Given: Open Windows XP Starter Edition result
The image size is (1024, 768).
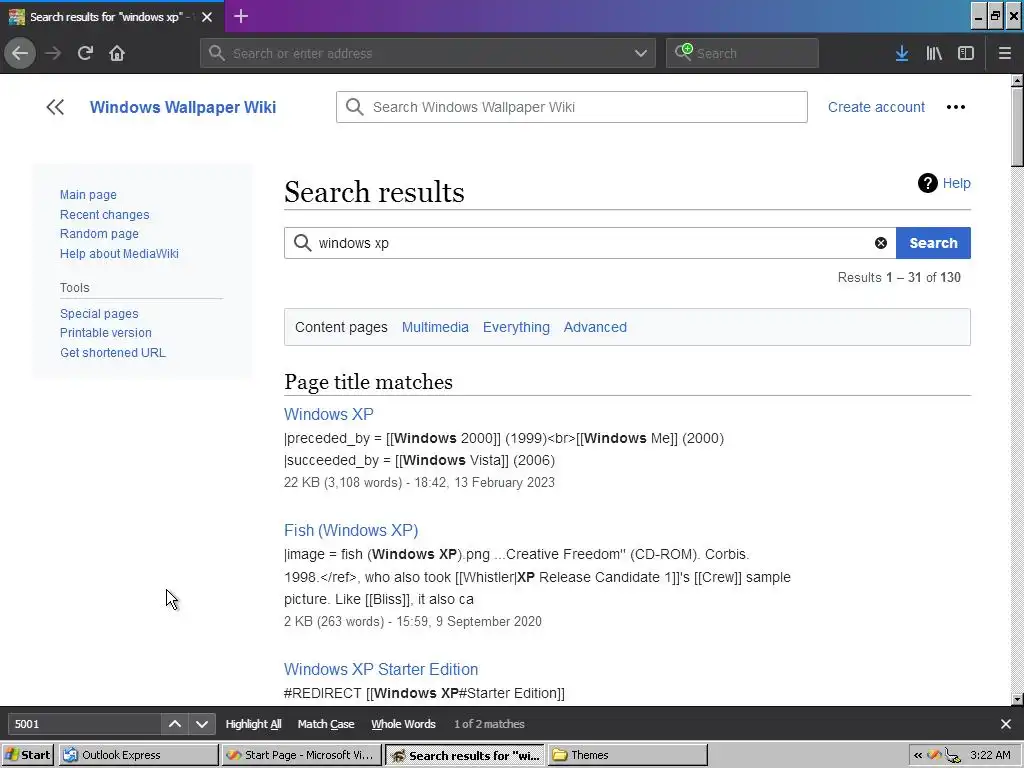Looking at the screenshot, I should [x=381, y=669].
